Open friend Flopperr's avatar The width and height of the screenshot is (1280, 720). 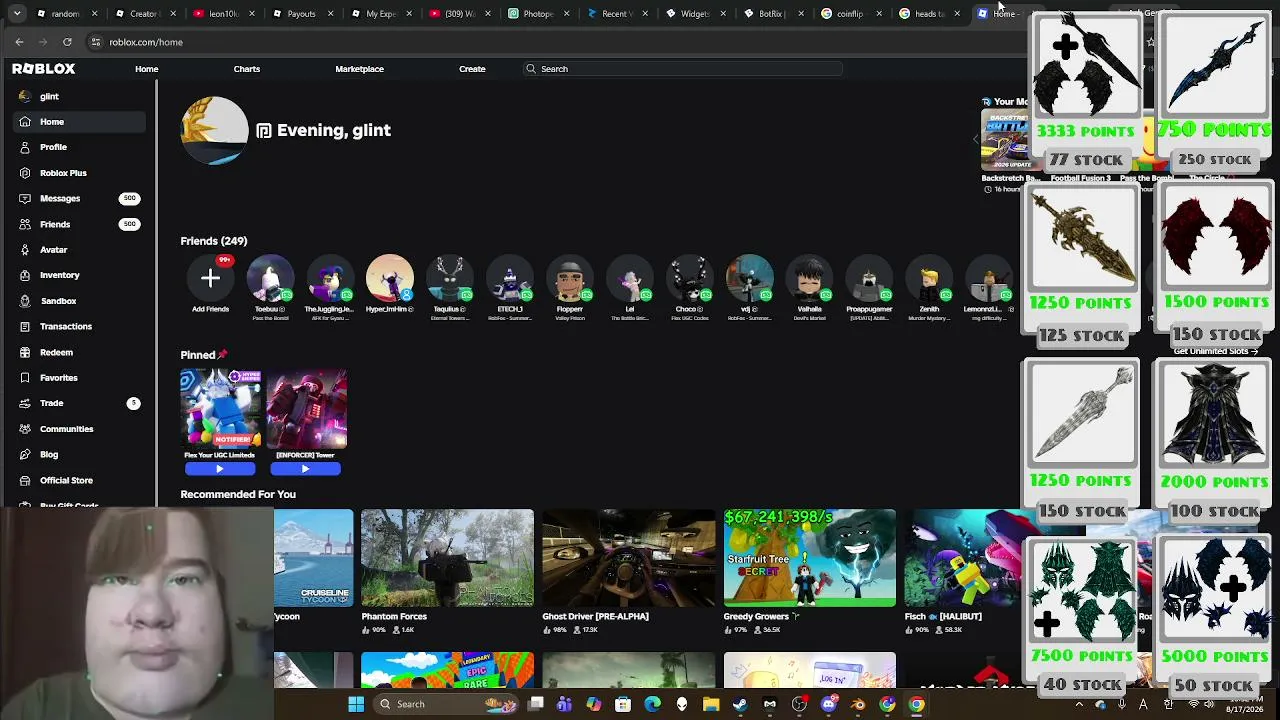click(569, 278)
